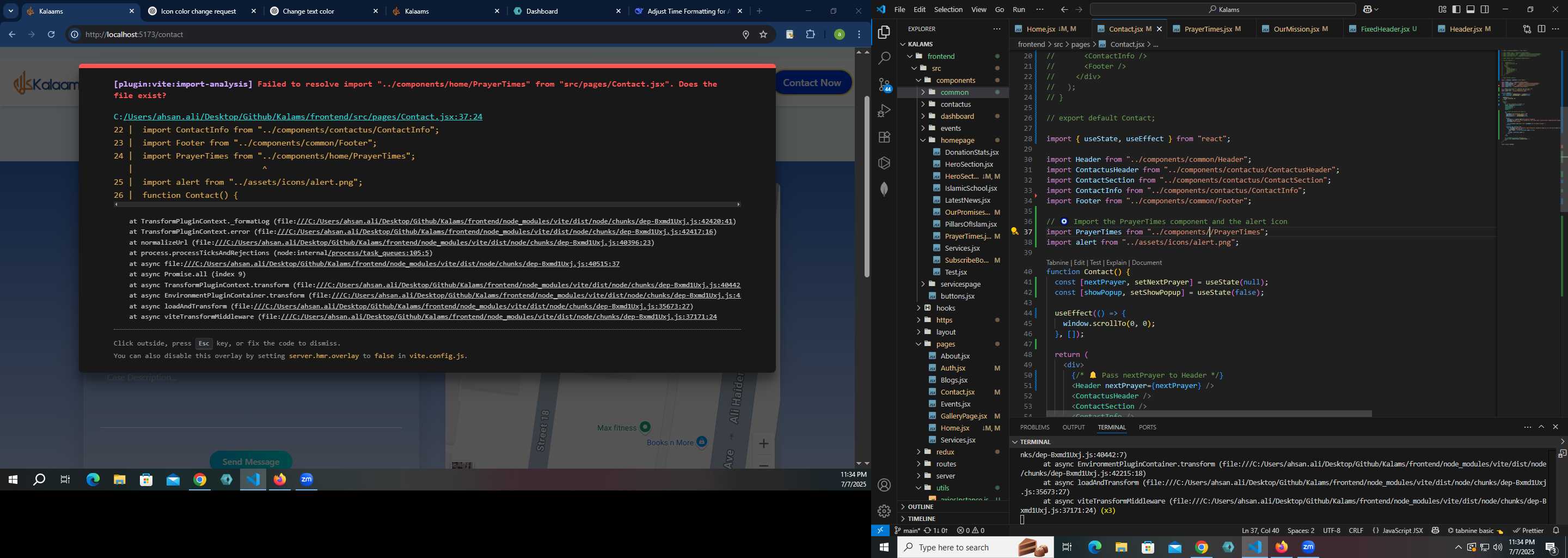This screenshot has width=1568, height=558.
Task: Switch to the Dashboard browser tab
Action: [x=542, y=11]
